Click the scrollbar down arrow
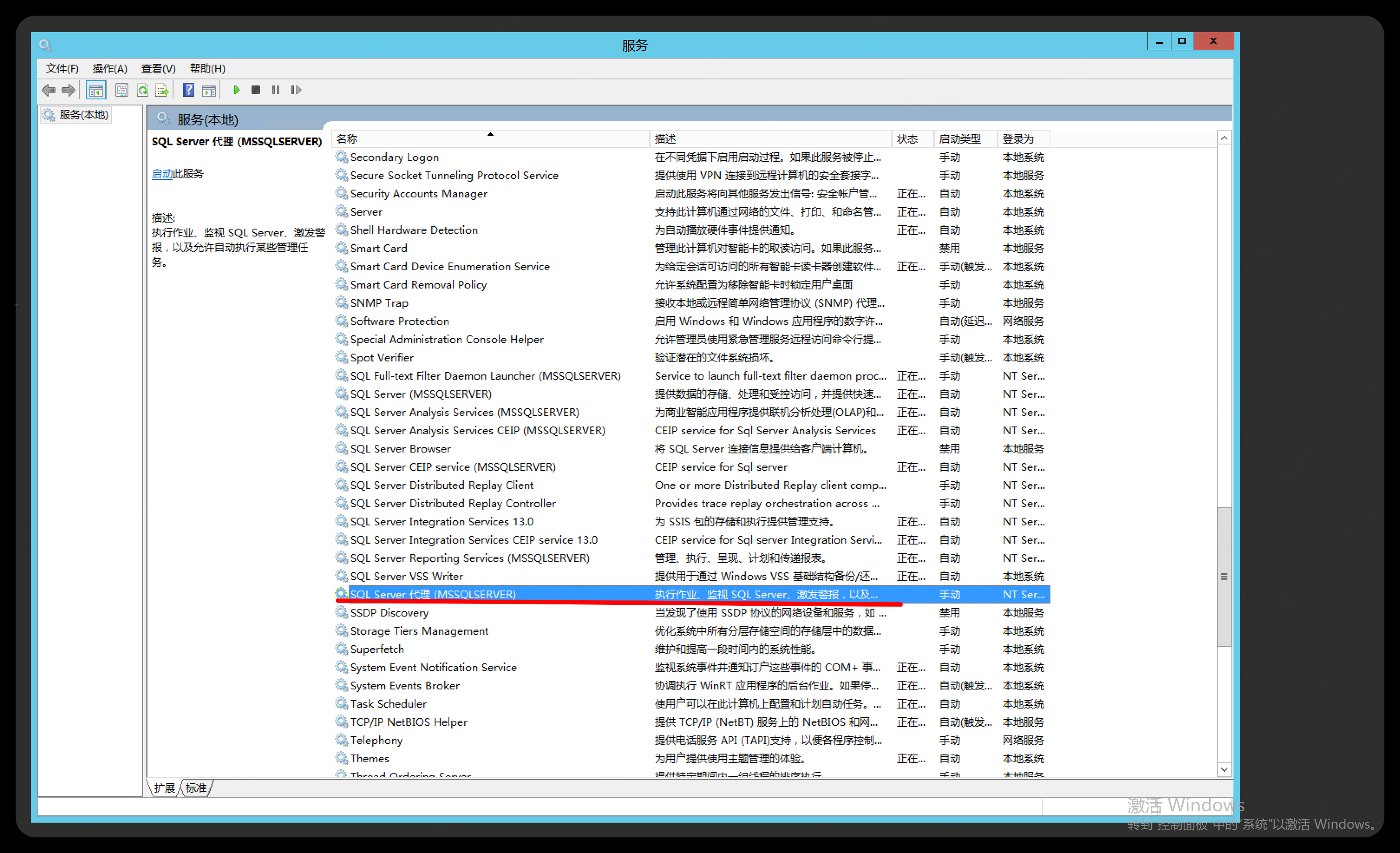Viewport: 1400px width, 853px height. (1224, 769)
